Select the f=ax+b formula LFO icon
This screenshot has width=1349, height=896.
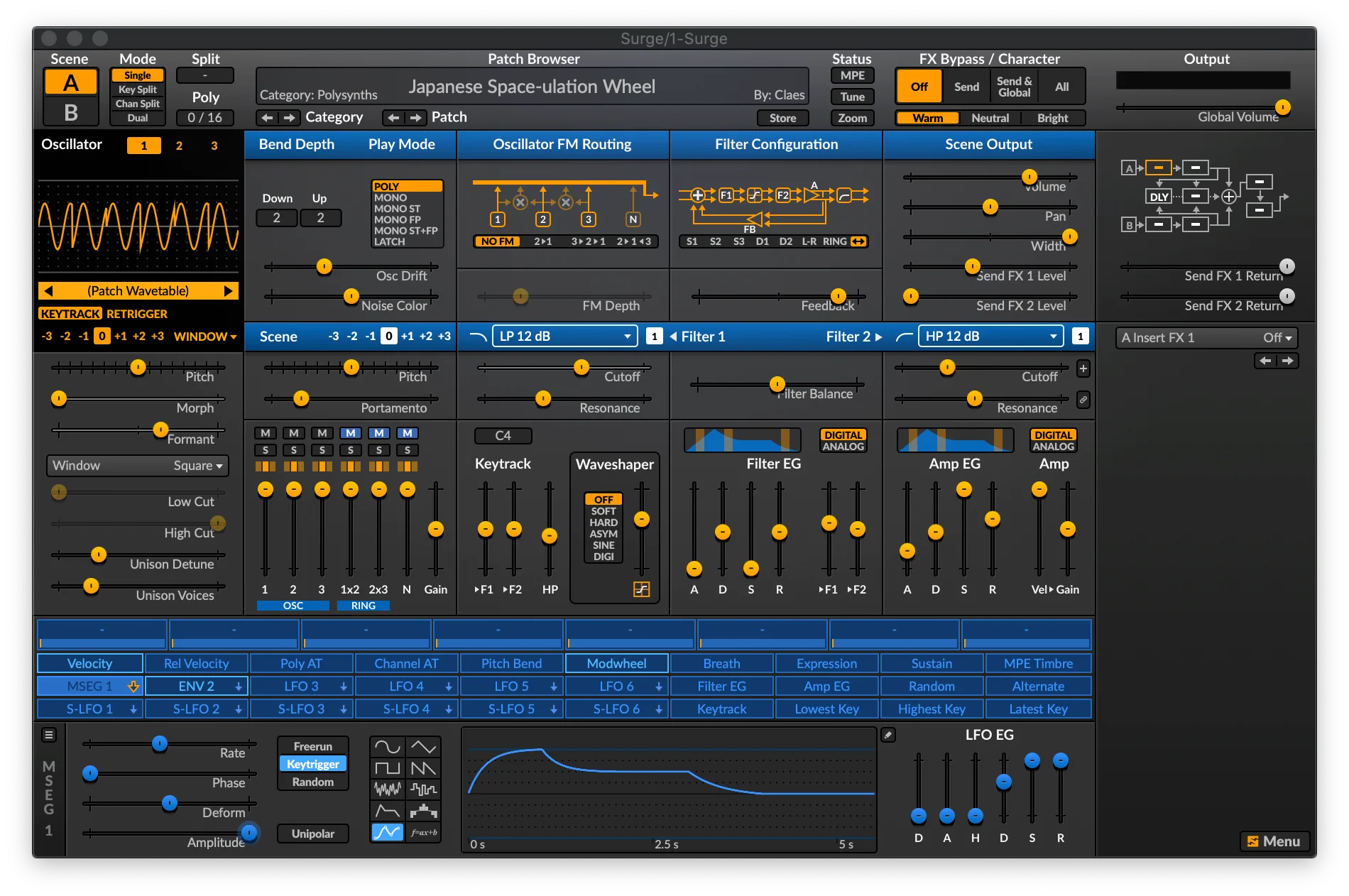point(424,832)
